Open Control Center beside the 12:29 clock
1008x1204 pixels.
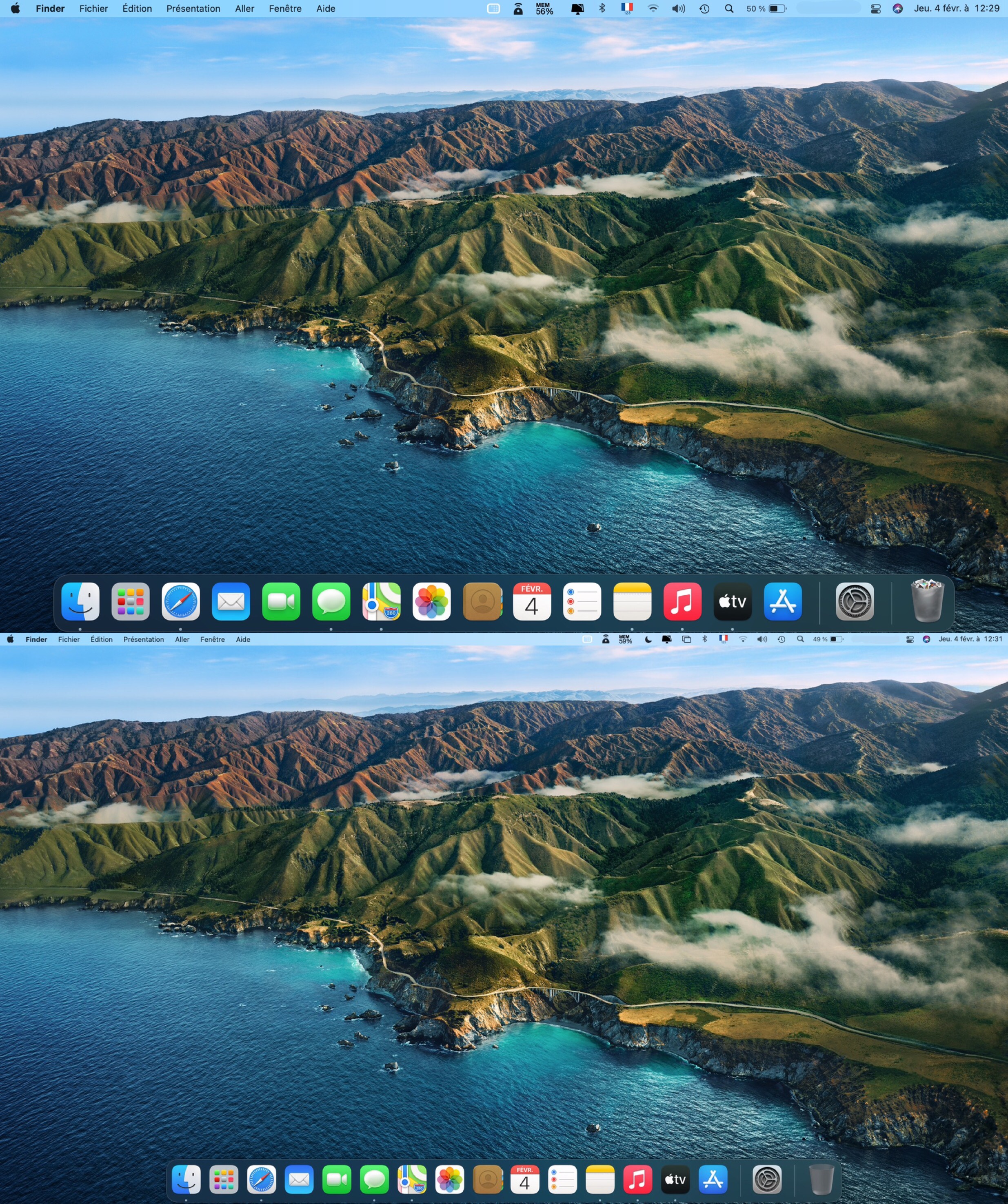pyautogui.click(x=875, y=9)
